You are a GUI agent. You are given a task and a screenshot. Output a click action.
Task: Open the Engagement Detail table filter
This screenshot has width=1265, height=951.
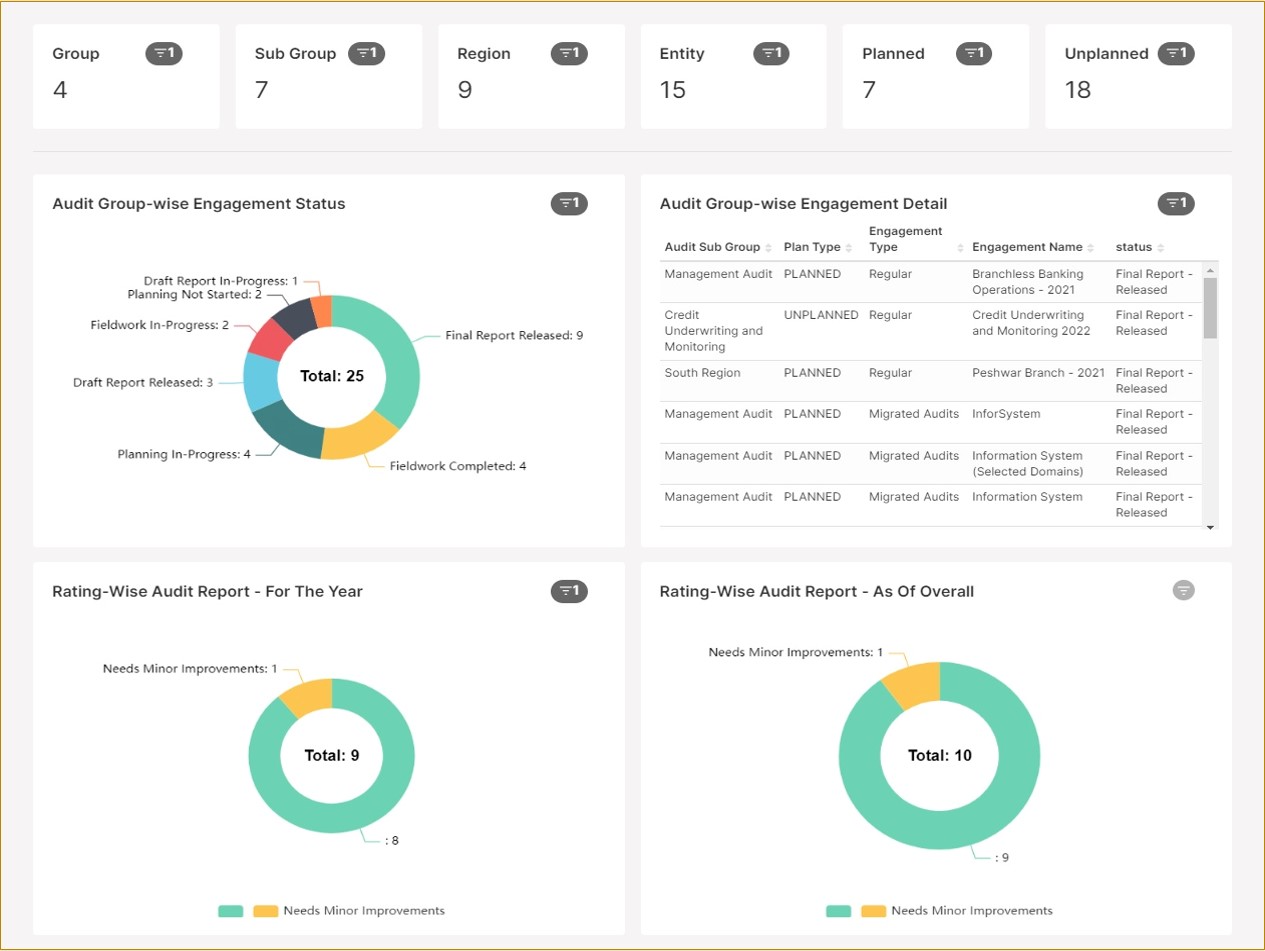(1176, 203)
